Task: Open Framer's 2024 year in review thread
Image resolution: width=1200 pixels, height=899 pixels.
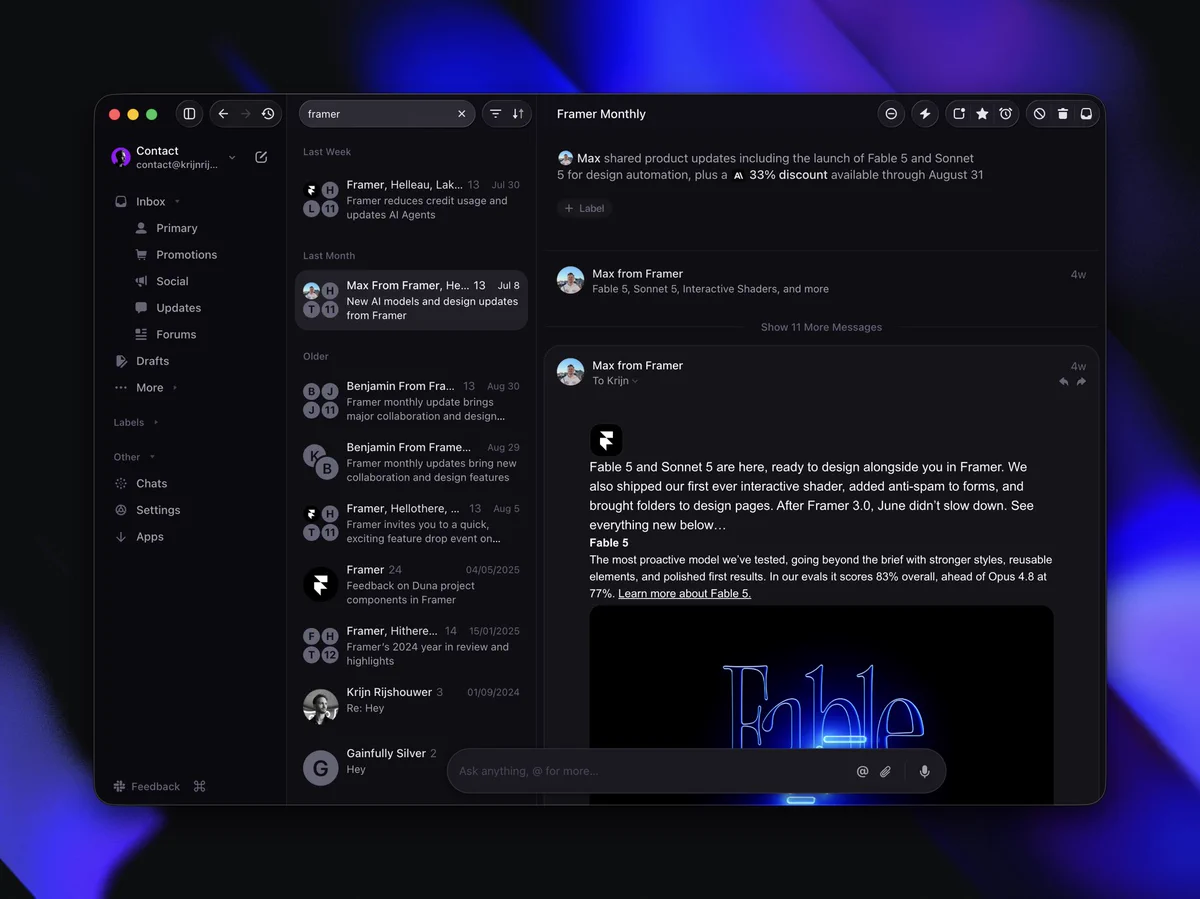Action: tap(411, 645)
